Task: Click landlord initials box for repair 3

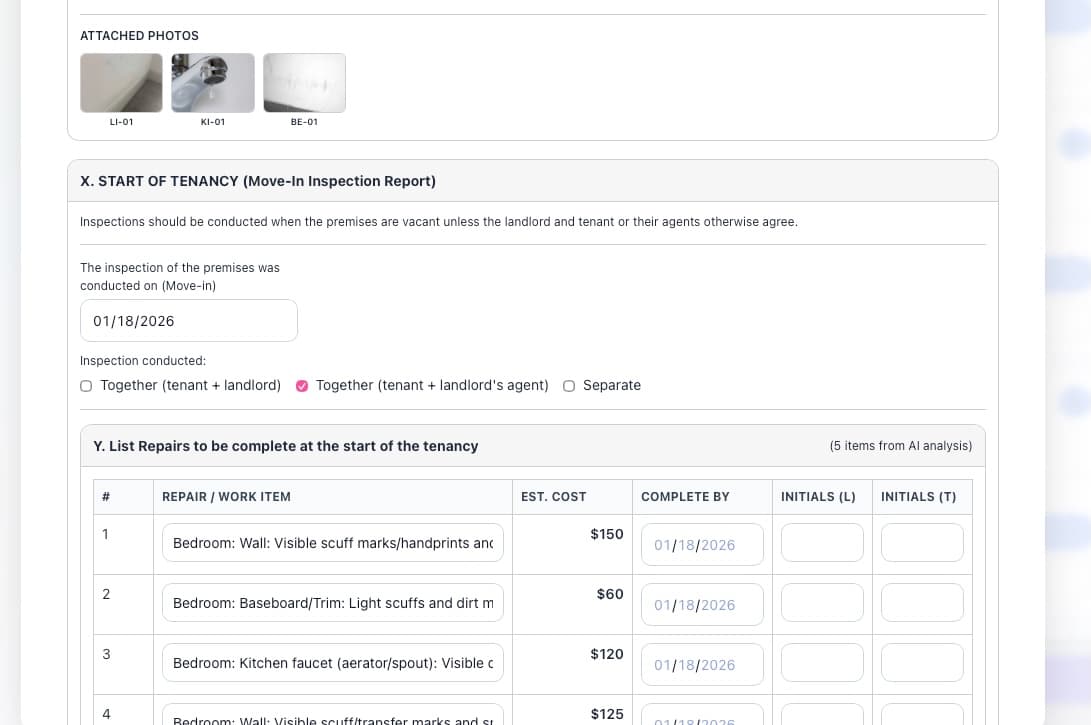Action: [x=822, y=663]
